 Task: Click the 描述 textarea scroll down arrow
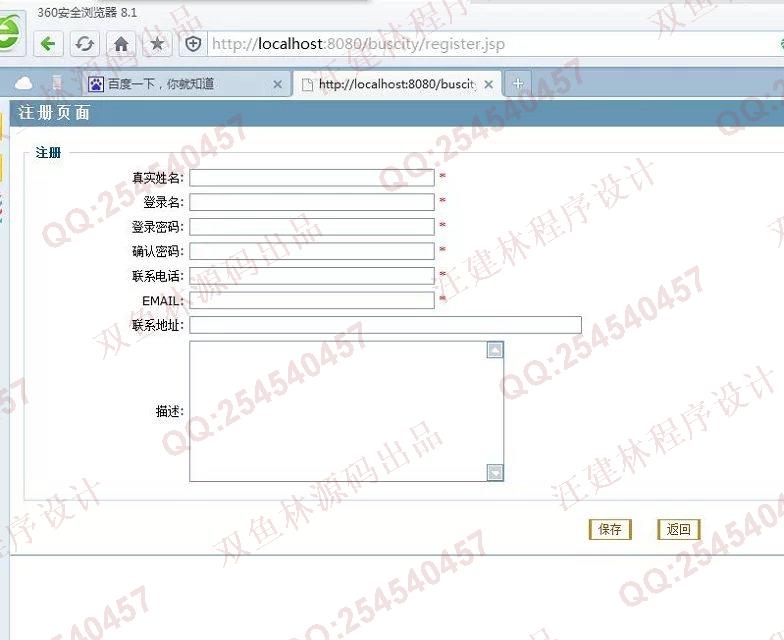(x=495, y=472)
